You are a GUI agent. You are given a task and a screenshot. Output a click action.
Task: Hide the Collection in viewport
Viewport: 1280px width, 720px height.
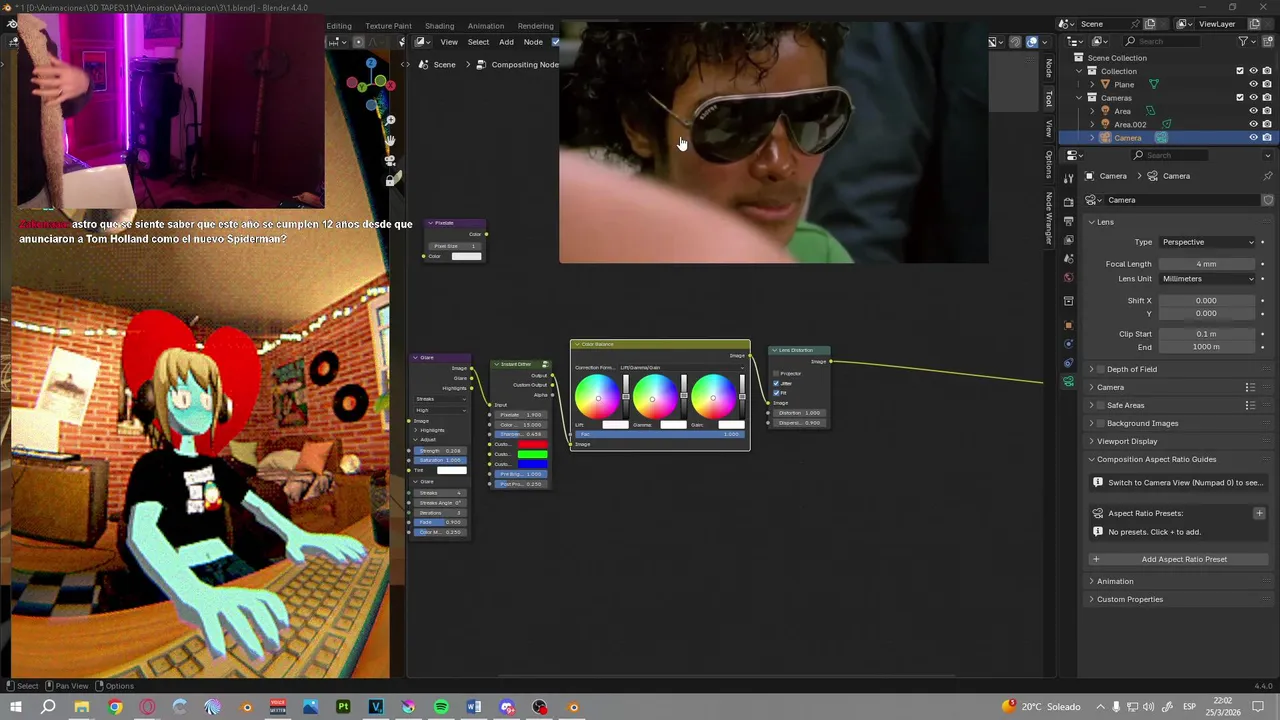[x=1253, y=71]
